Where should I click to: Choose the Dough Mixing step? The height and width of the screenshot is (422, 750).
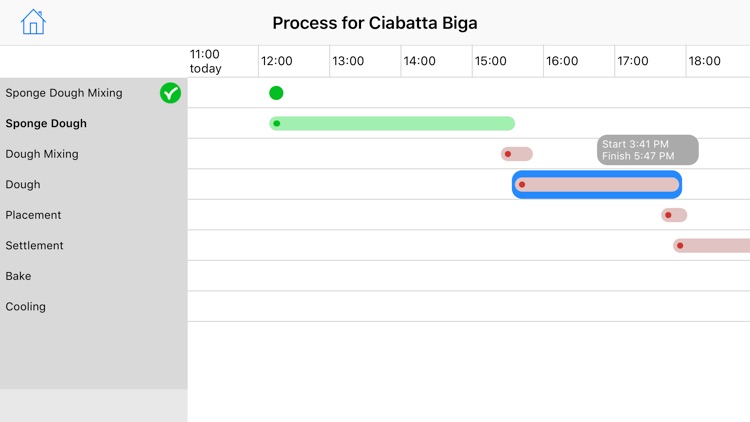pyautogui.click(x=42, y=154)
